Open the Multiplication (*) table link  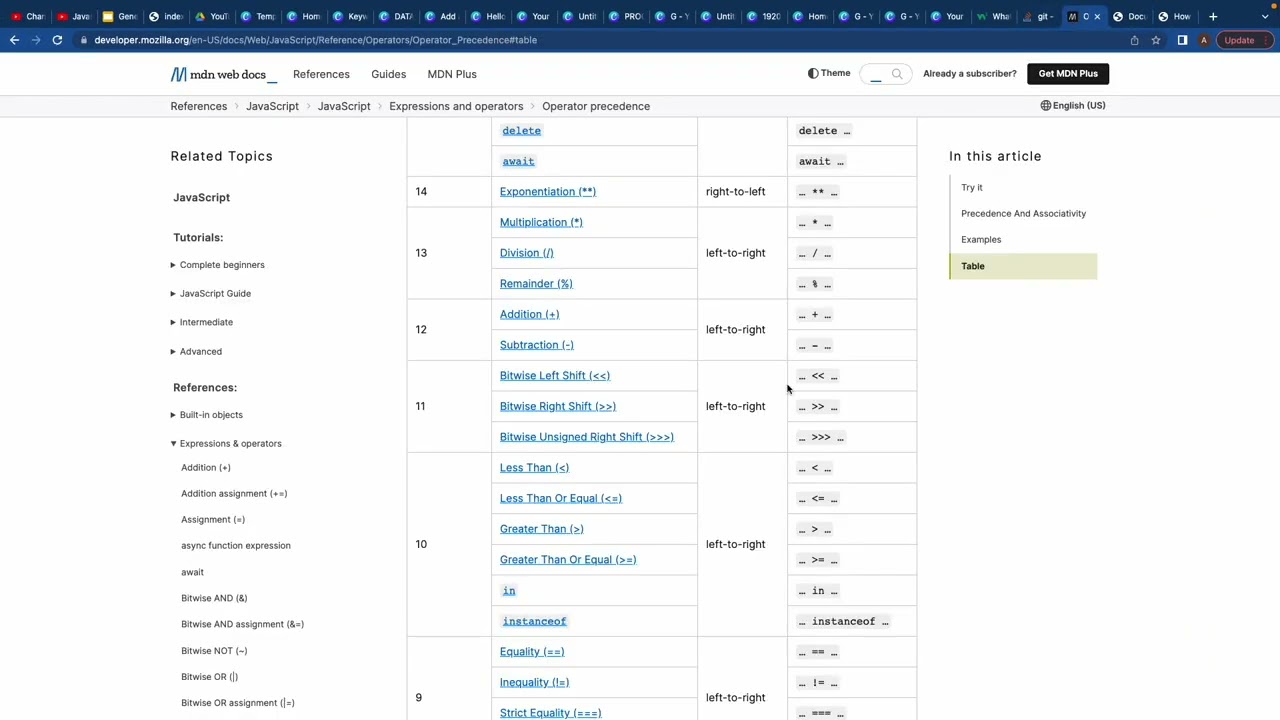point(541,222)
